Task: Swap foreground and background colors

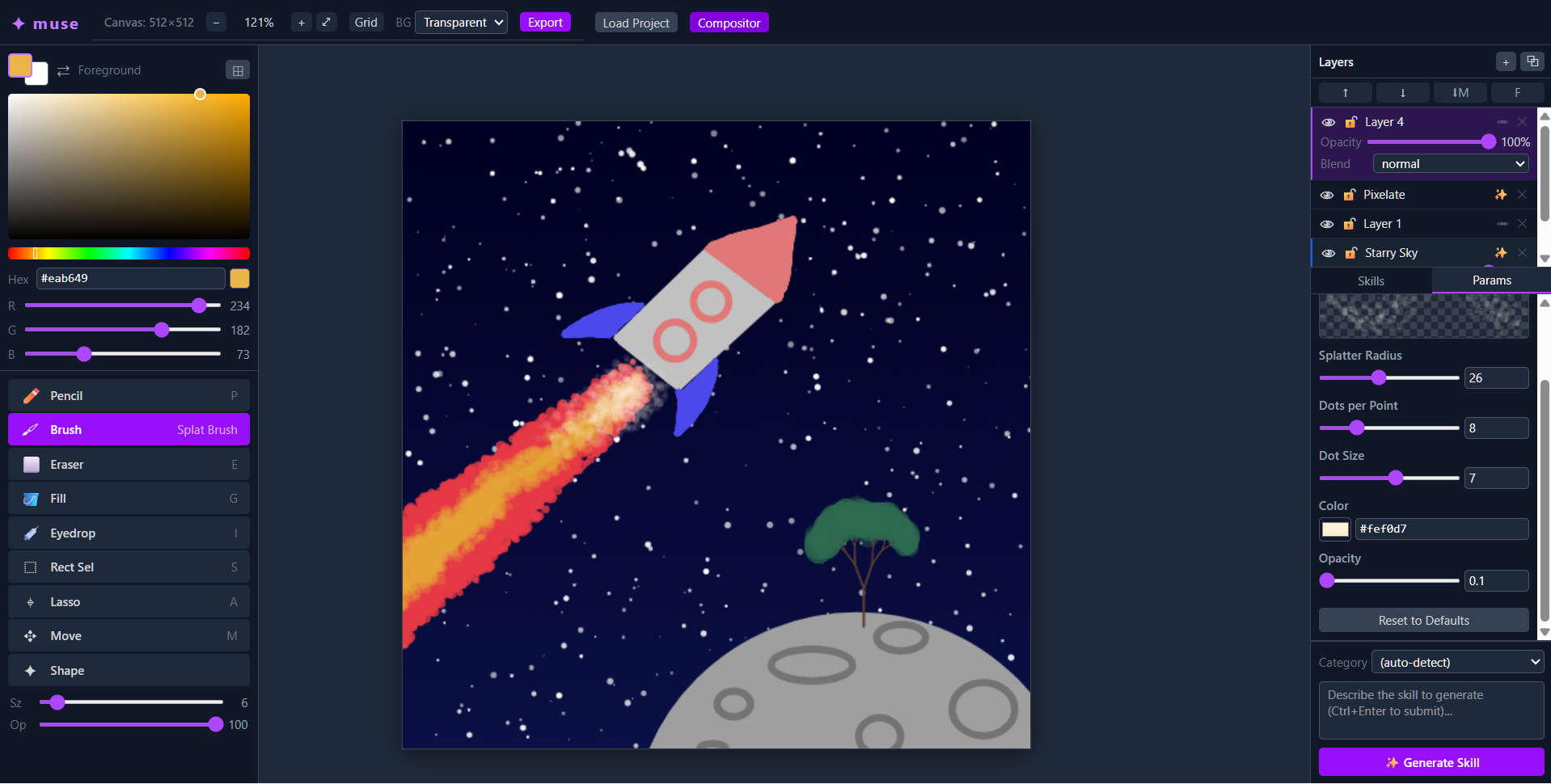Action: (63, 70)
